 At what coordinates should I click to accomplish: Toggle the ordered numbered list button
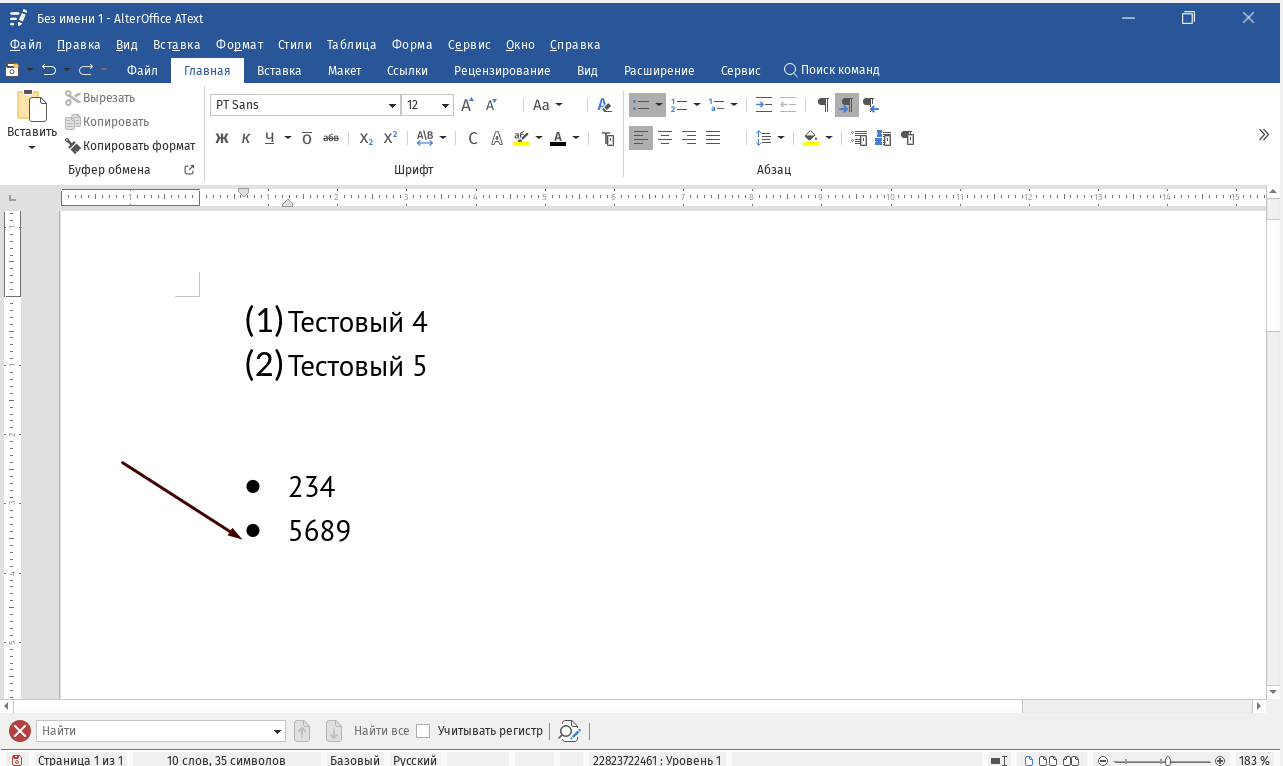tap(679, 105)
